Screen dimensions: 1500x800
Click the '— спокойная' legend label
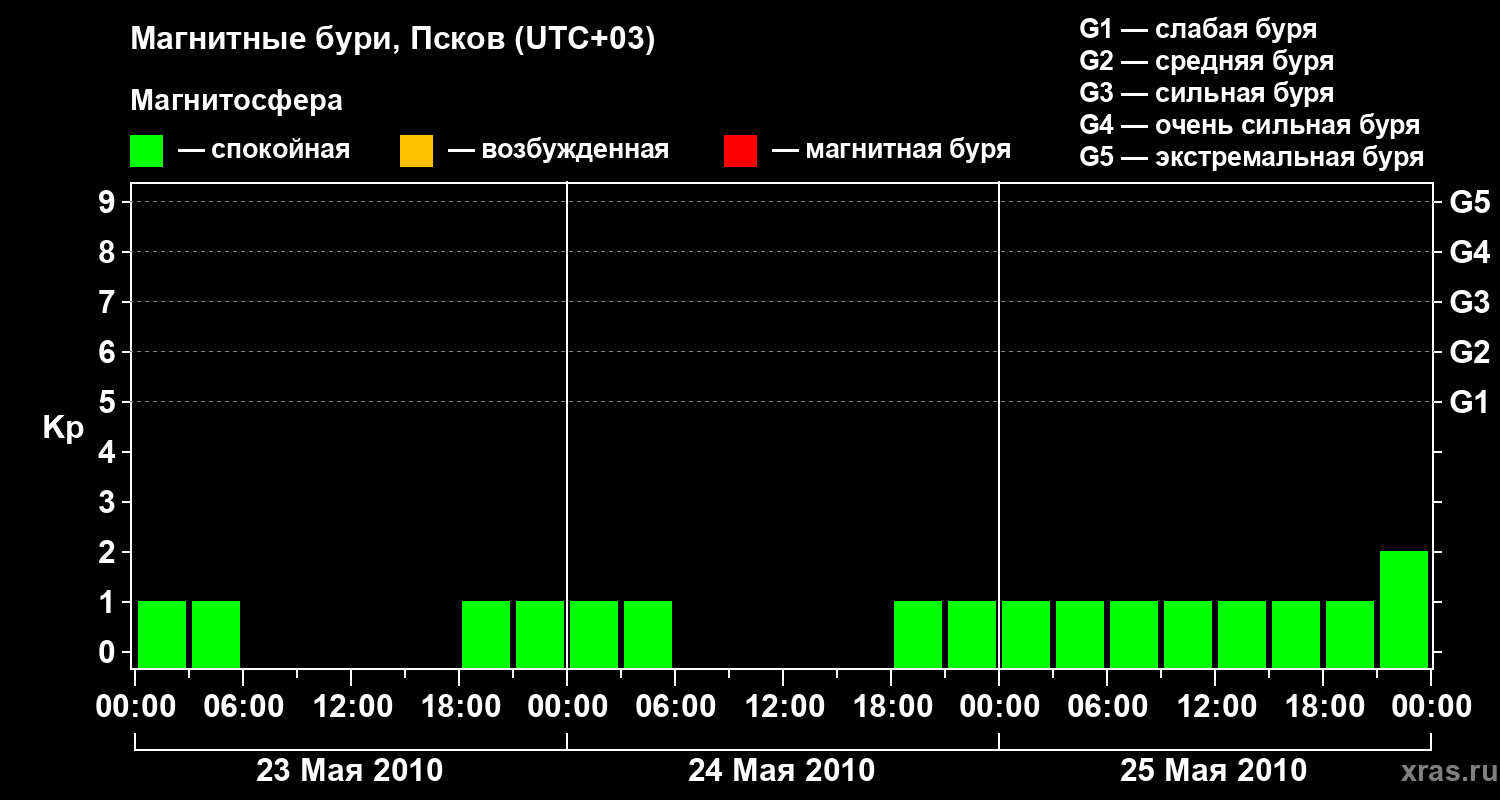click(264, 151)
